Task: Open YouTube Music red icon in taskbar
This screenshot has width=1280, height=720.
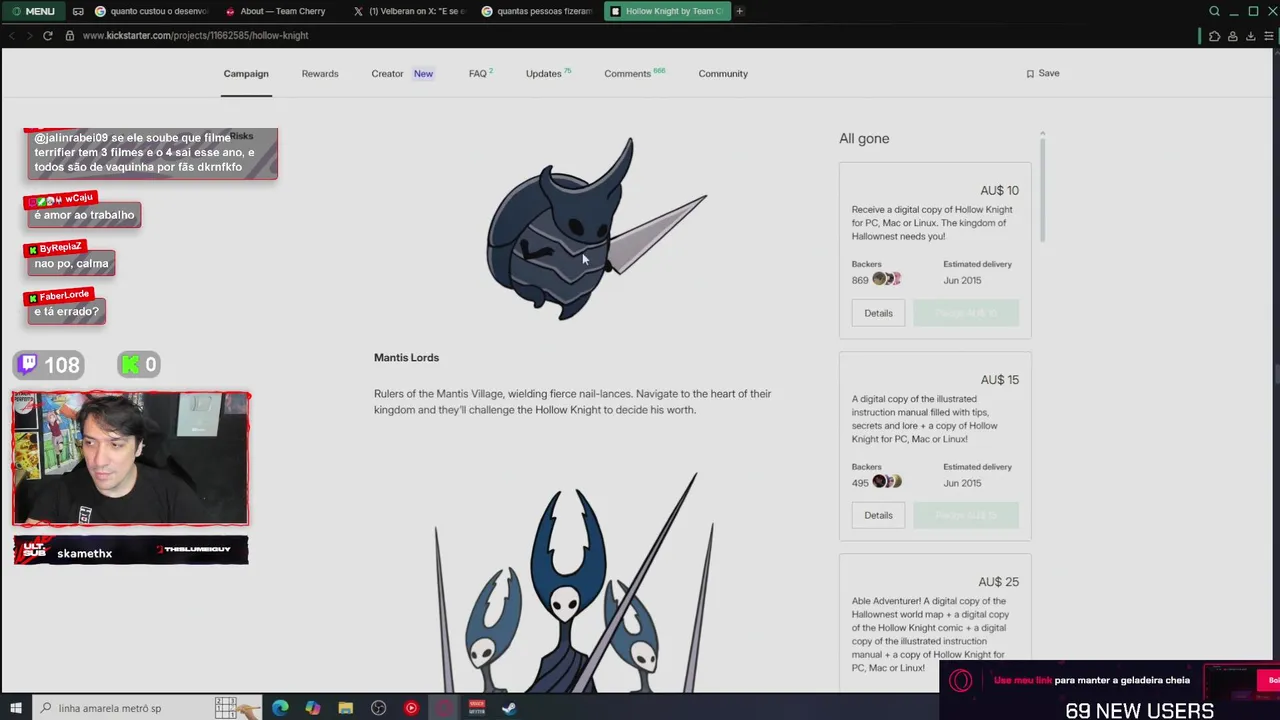Action: coord(411,708)
